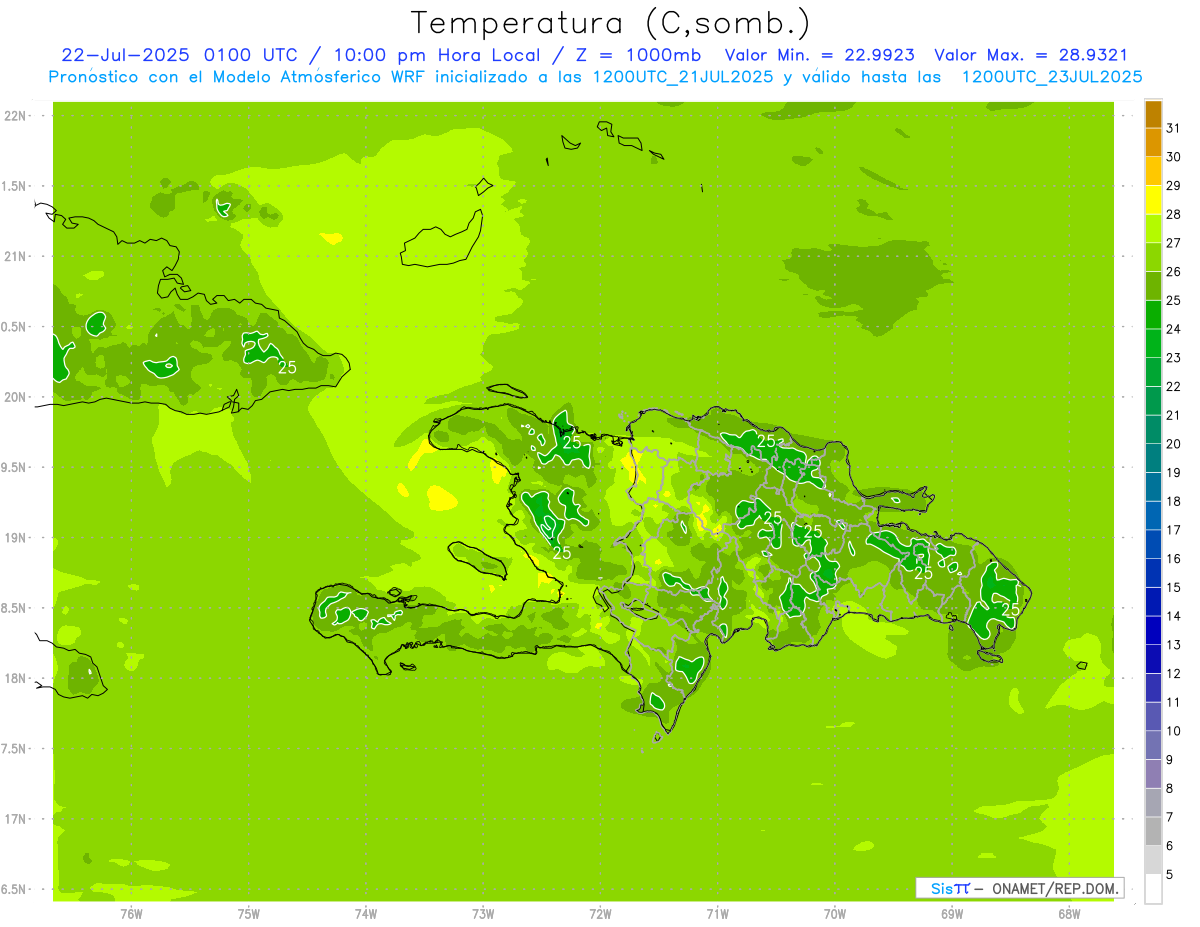Image resolution: width=1200 pixels, height=927 pixels.
Task: Pick the orange swatch between 30 and 31
Action: tap(1153, 143)
